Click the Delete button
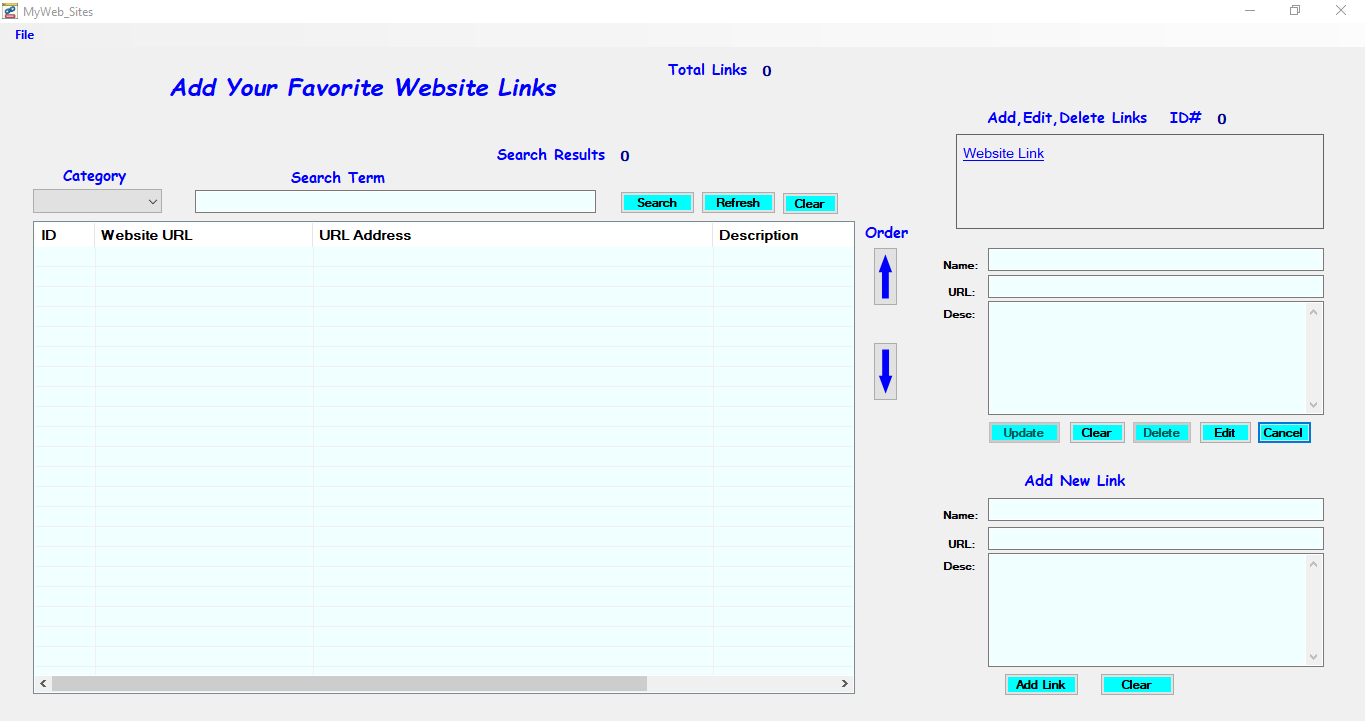Image resolution: width=1365 pixels, height=721 pixels. (1161, 432)
